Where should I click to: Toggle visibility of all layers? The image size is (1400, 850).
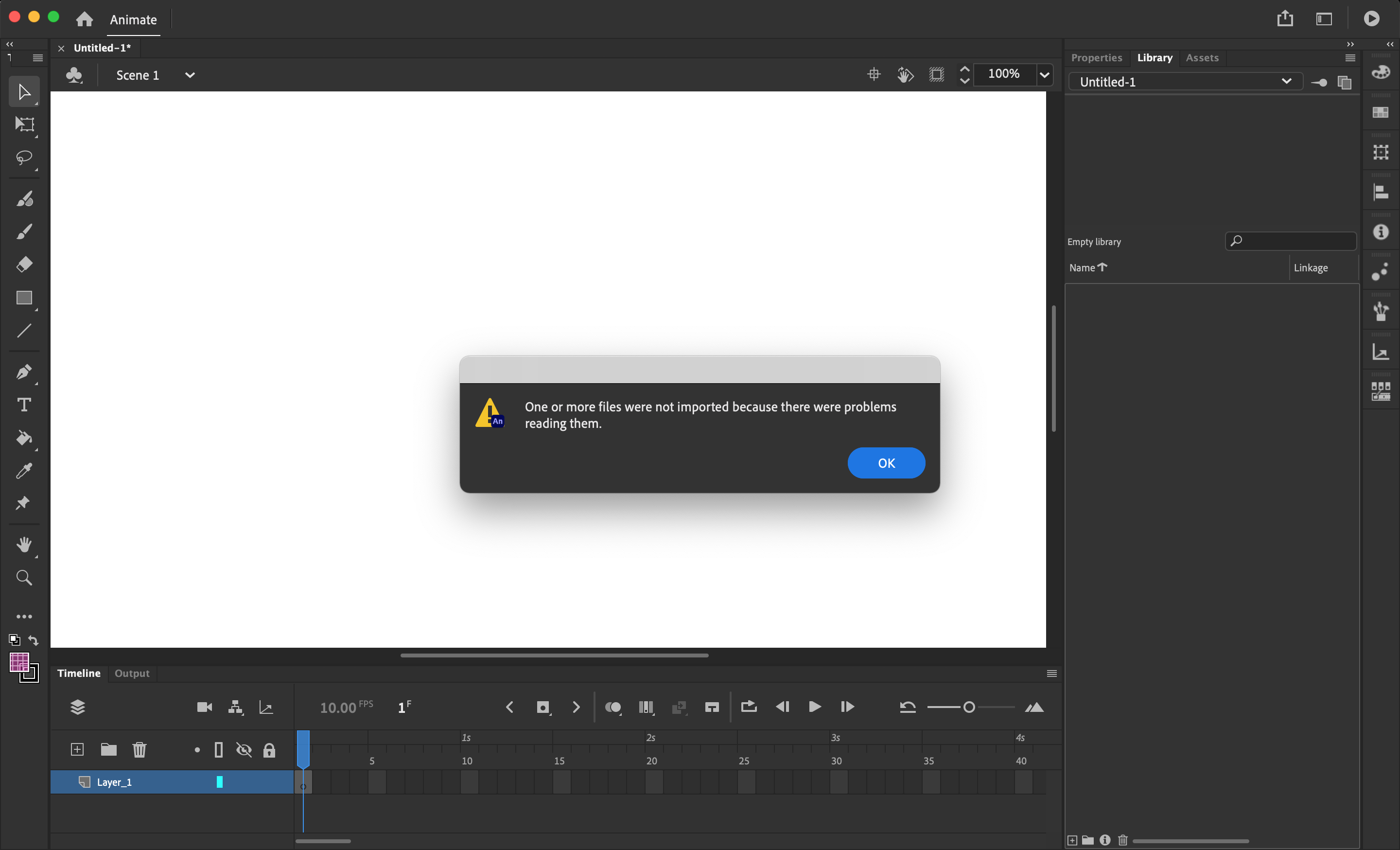[x=244, y=750]
